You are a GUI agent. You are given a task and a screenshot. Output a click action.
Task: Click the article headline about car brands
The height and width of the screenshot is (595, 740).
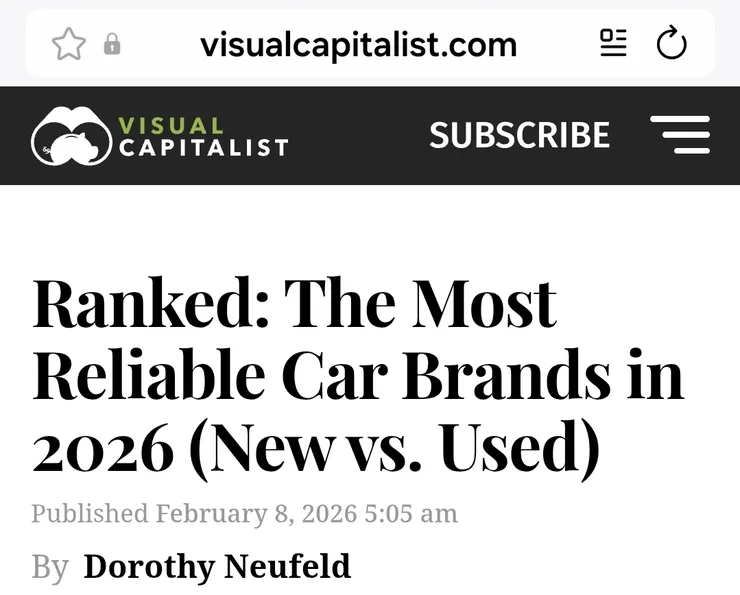(x=359, y=377)
